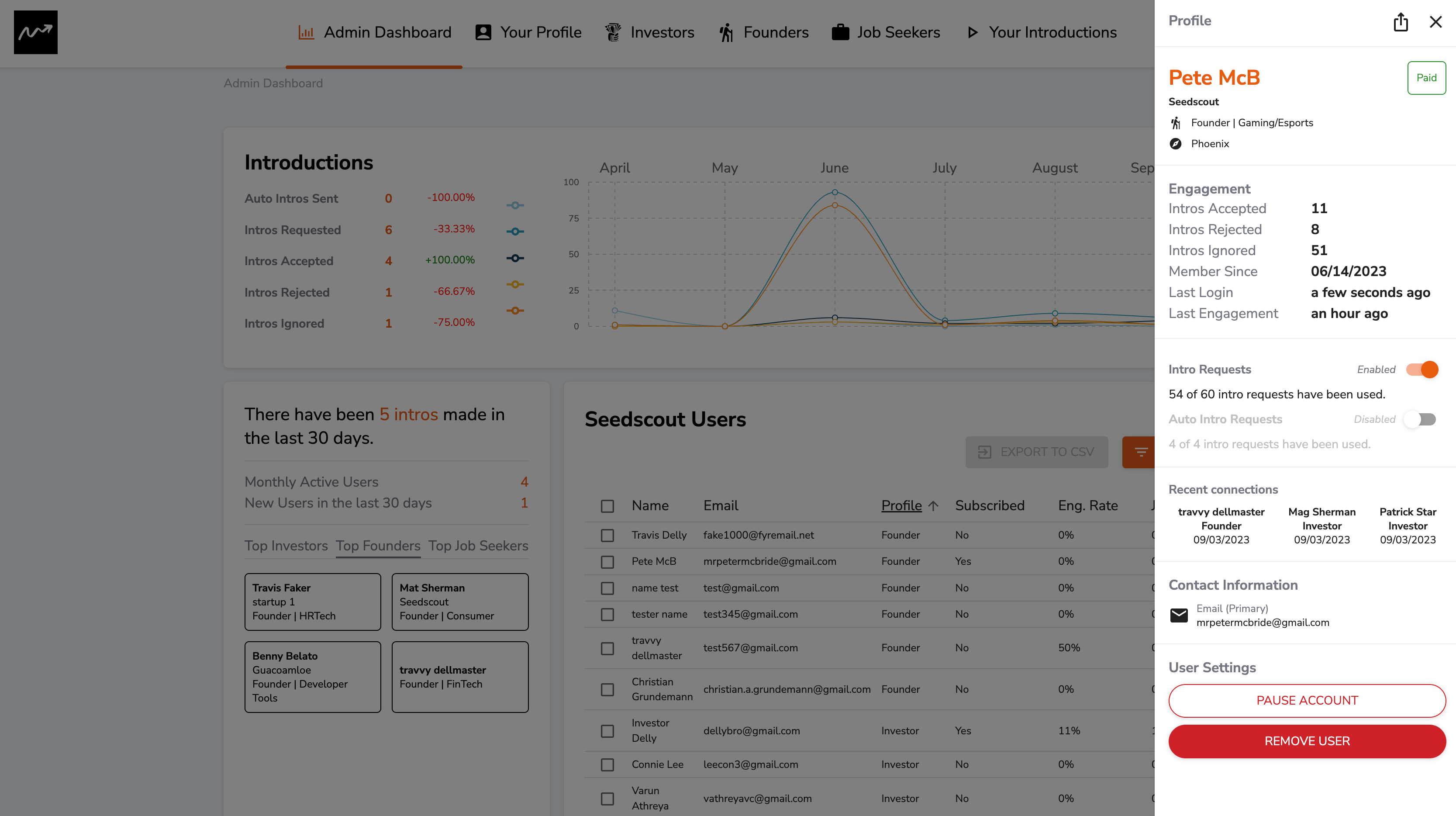
Task: Sort table by the Profile column header
Action: pos(901,505)
